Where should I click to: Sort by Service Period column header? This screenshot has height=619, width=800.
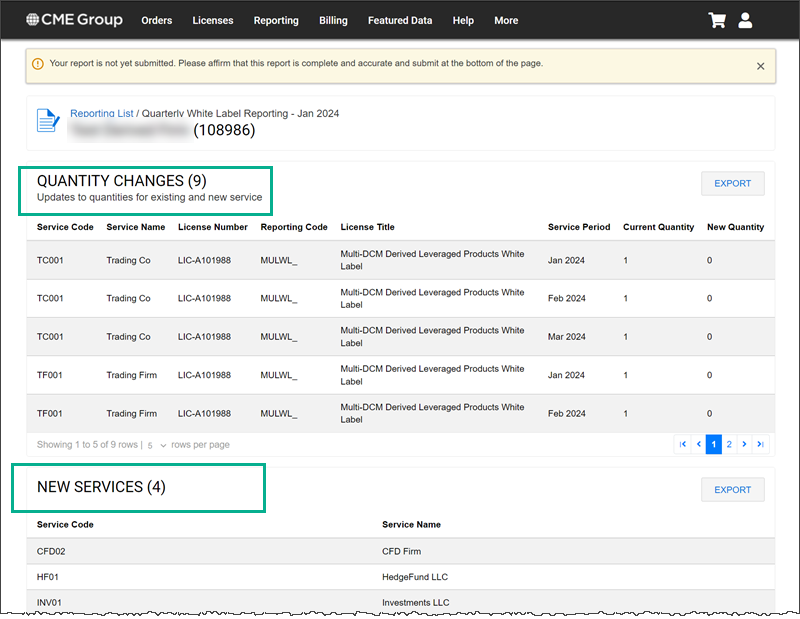coord(578,227)
